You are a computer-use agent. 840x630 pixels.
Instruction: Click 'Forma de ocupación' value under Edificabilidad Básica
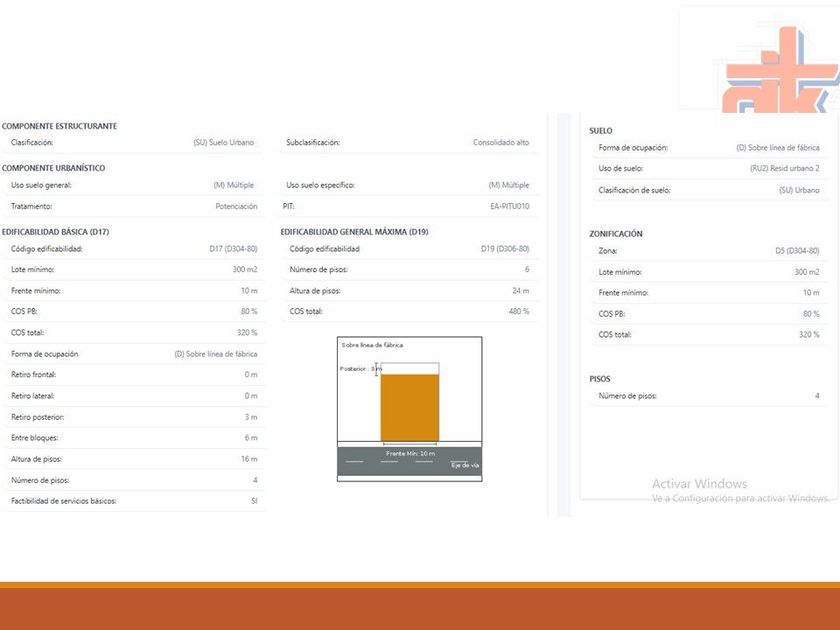216,354
